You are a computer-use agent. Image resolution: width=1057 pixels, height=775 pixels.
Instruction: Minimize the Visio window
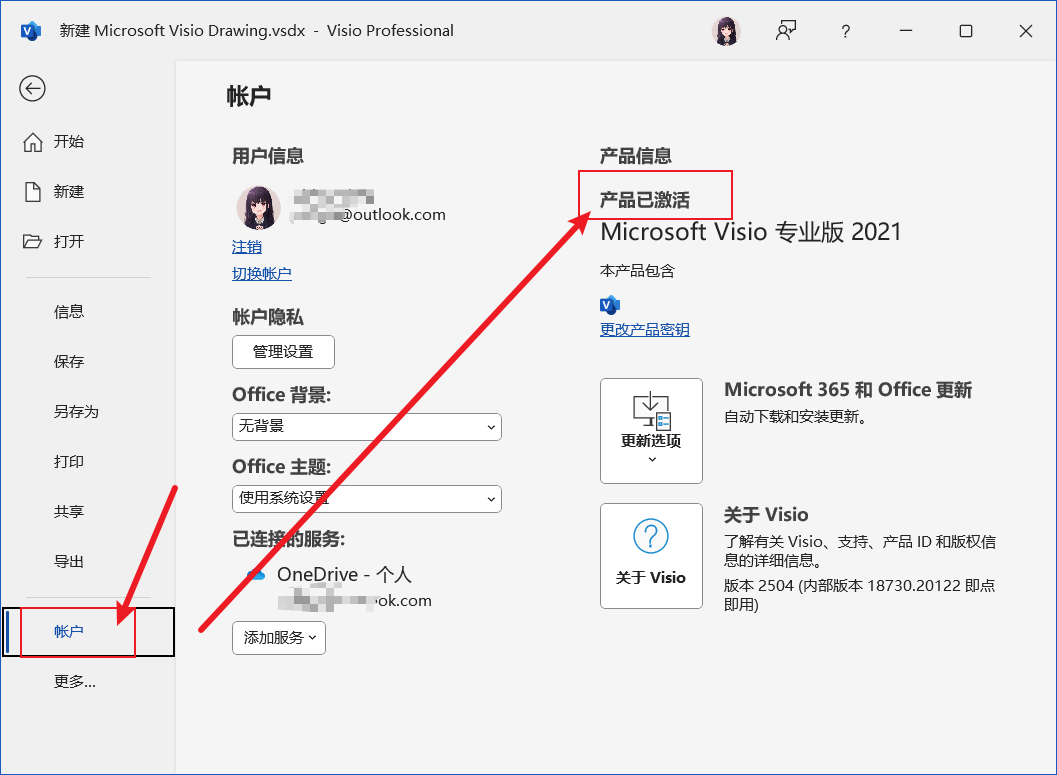(906, 31)
